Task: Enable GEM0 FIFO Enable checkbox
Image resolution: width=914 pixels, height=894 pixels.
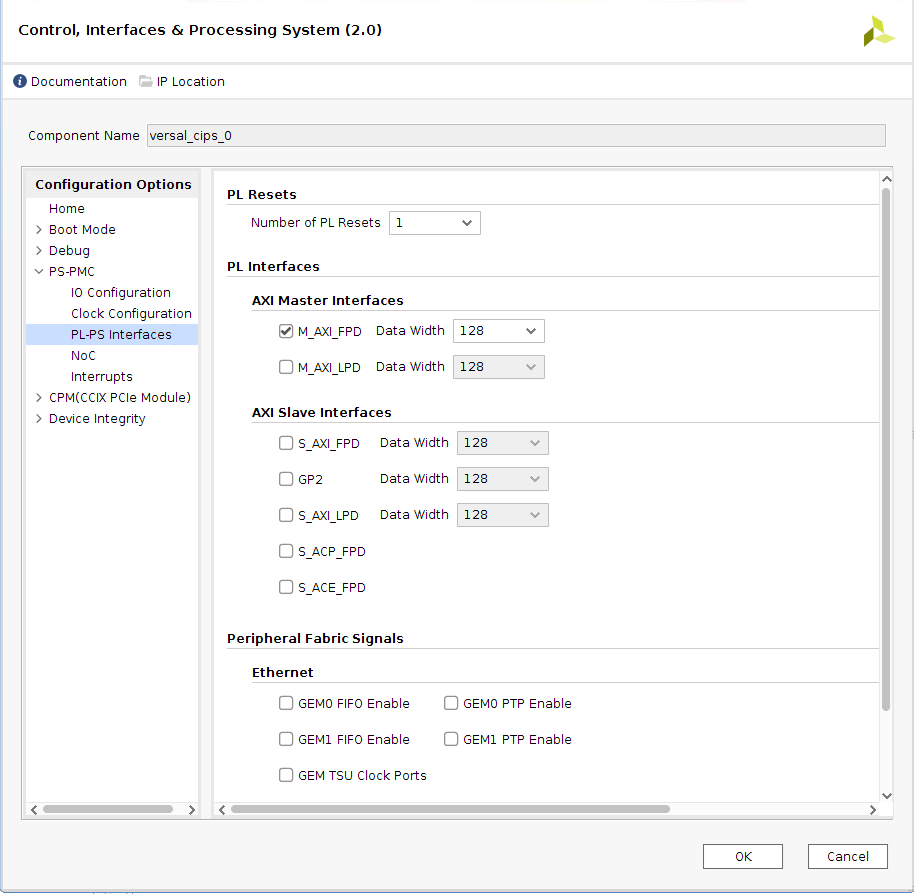Action: click(x=286, y=703)
